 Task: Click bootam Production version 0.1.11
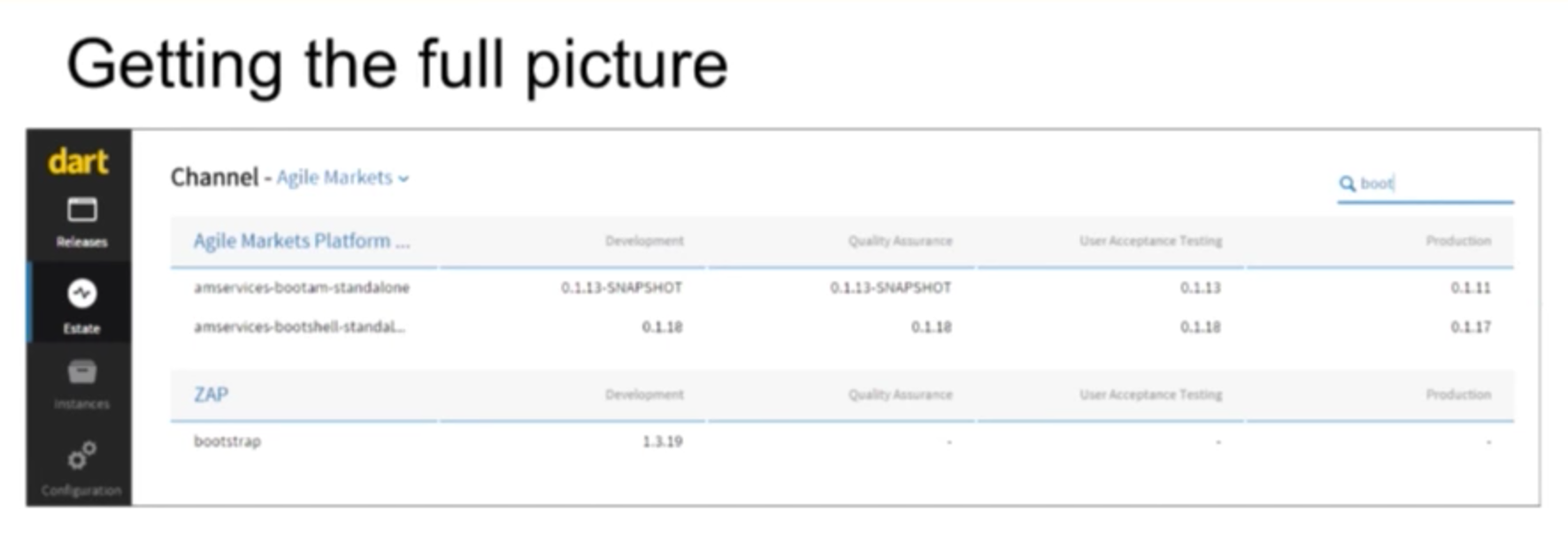(x=1471, y=287)
